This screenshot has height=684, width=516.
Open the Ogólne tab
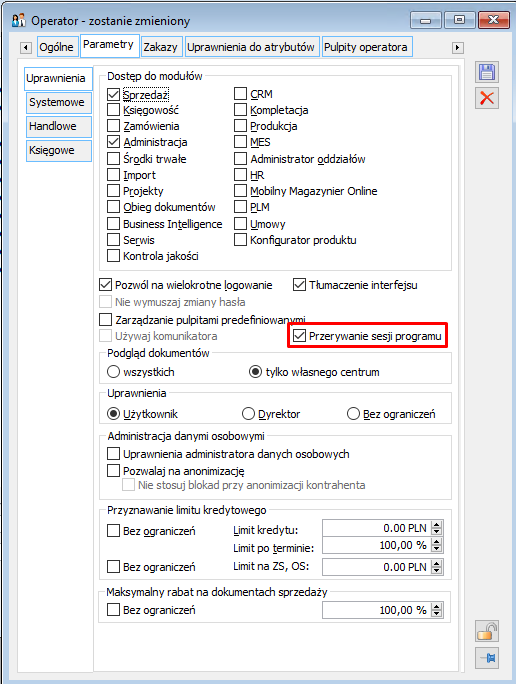pos(57,47)
